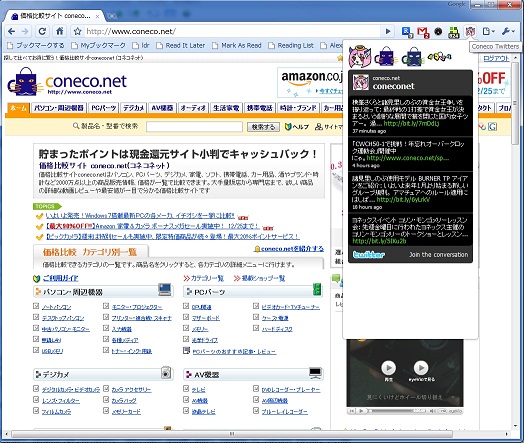Click the product search input field
Image resolution: width=524 pixels, height=443 pixels.
point(194,127)
